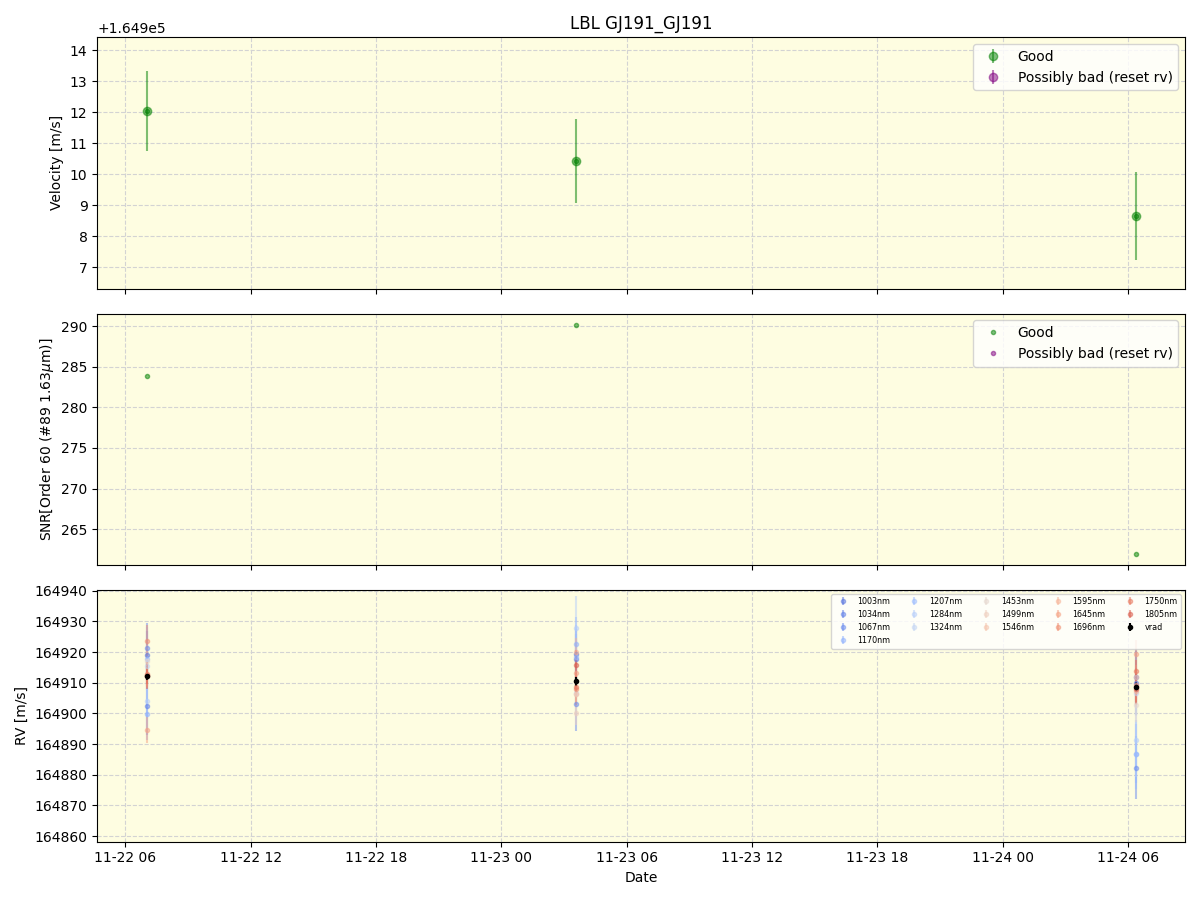
Task: Click the black vrad point near 11-23 in RV panel
Action: (576, 681)
